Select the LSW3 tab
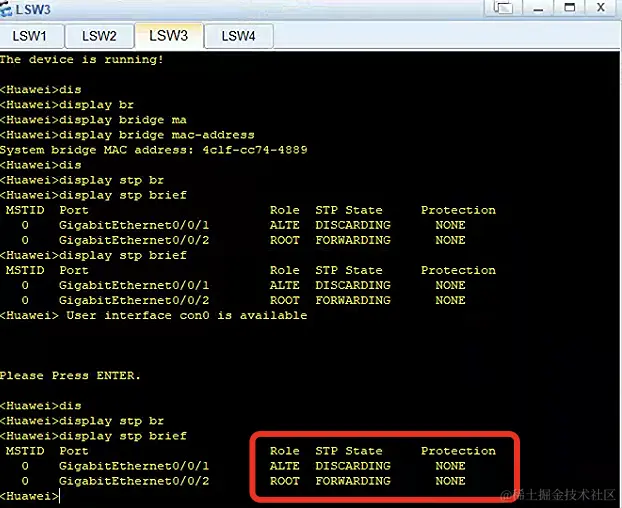 pyautogui.click(x=169, y=35)
